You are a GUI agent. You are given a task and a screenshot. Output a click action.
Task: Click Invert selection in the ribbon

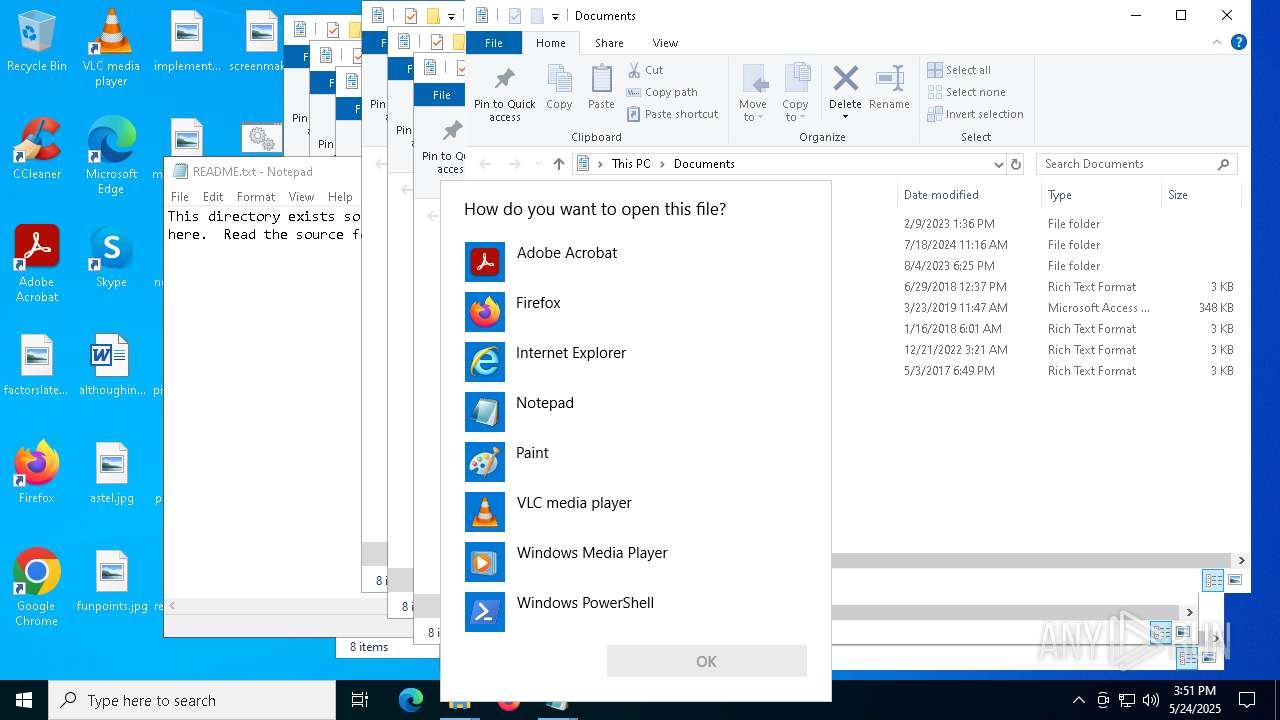pos(975,114)
